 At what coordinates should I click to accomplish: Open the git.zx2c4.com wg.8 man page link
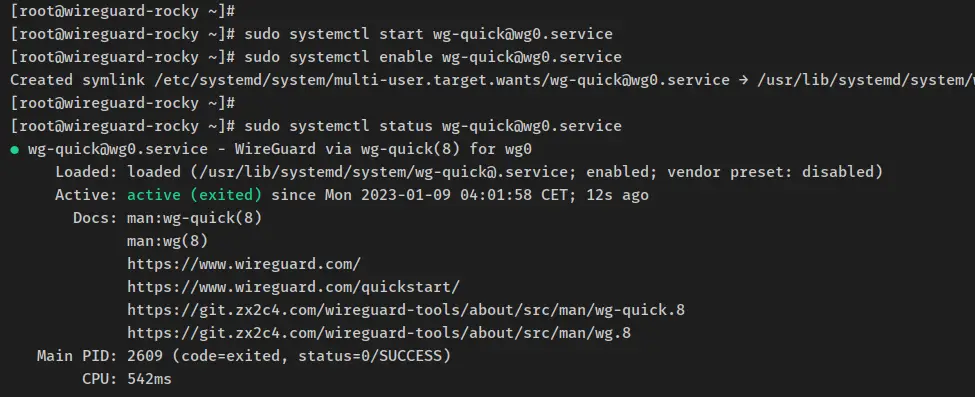tap(379, 333)
